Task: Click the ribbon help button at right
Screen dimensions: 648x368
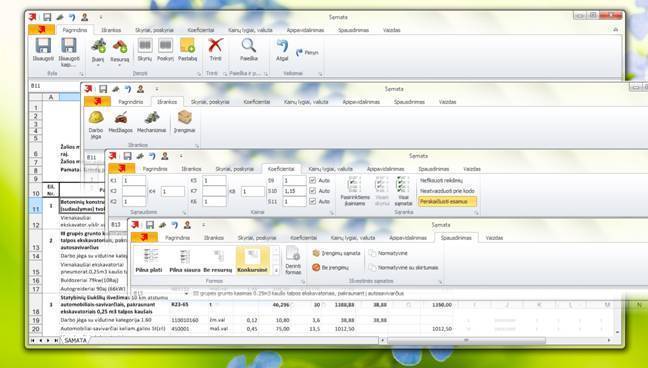Action: click(x=615, y=30)
